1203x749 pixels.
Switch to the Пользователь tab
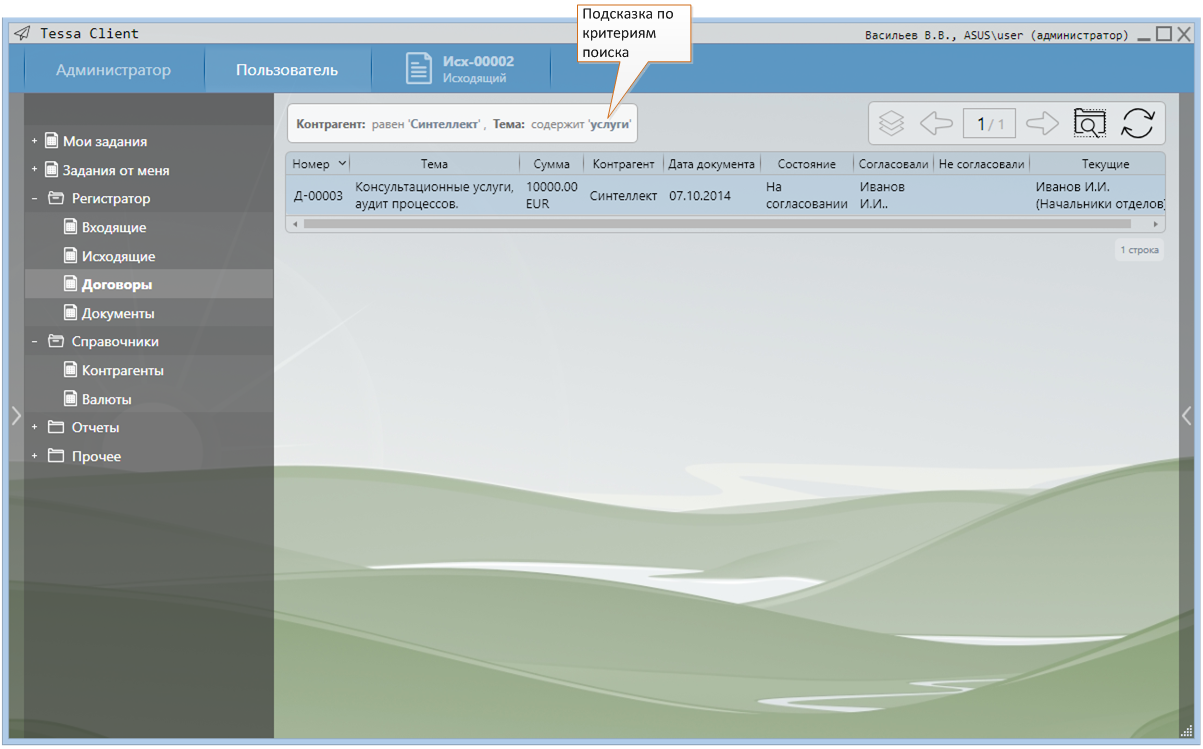click(x=287, y=70)
